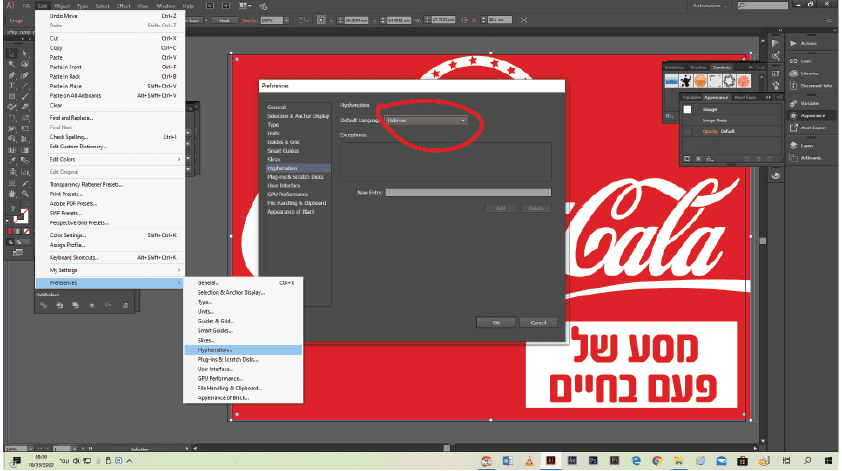Open After Effects from the taskbar
This screenshot has width=842, height=471.
click(x=572, y=461)
